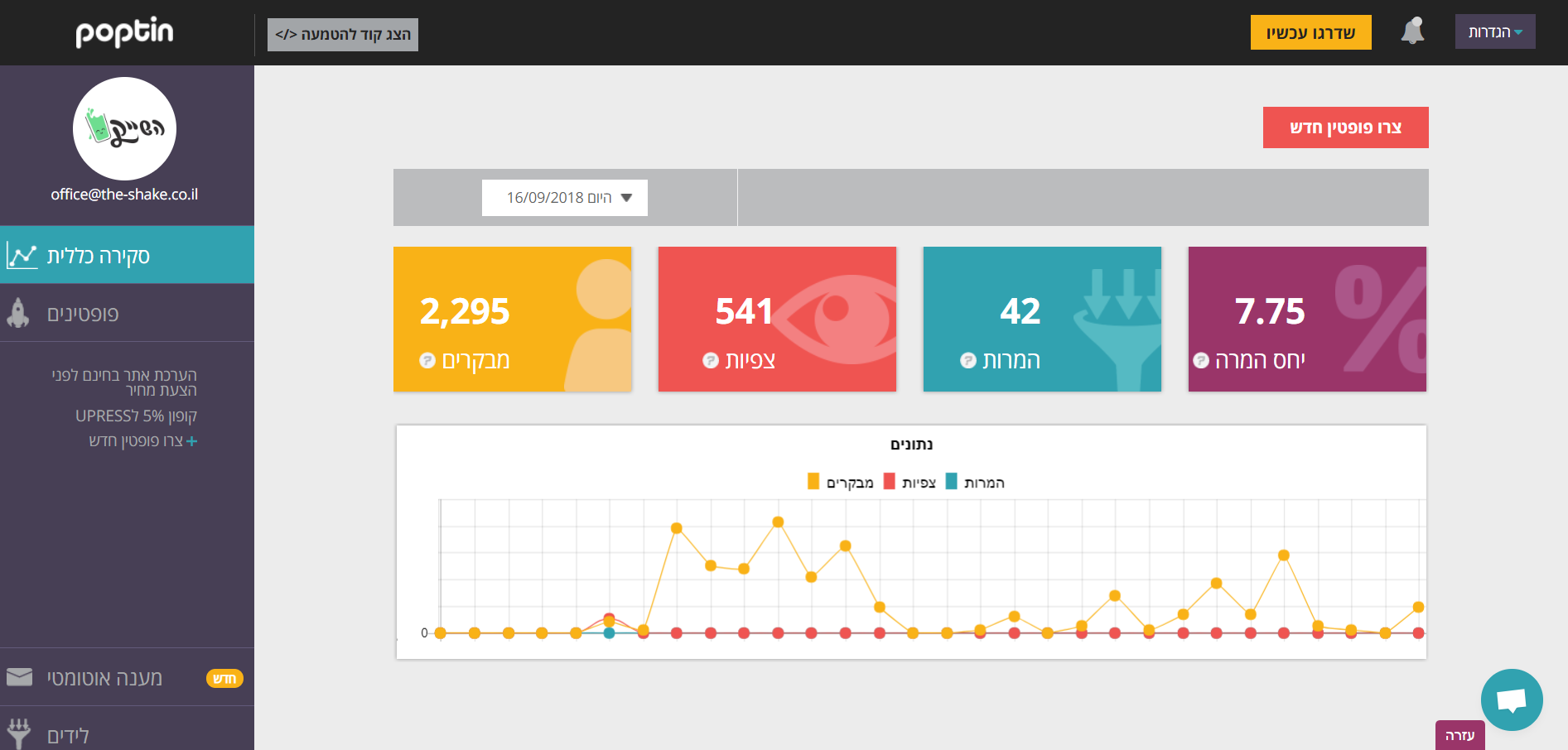Click help icon next to מבקרים
1568x750 pixels.
point(427,360)
